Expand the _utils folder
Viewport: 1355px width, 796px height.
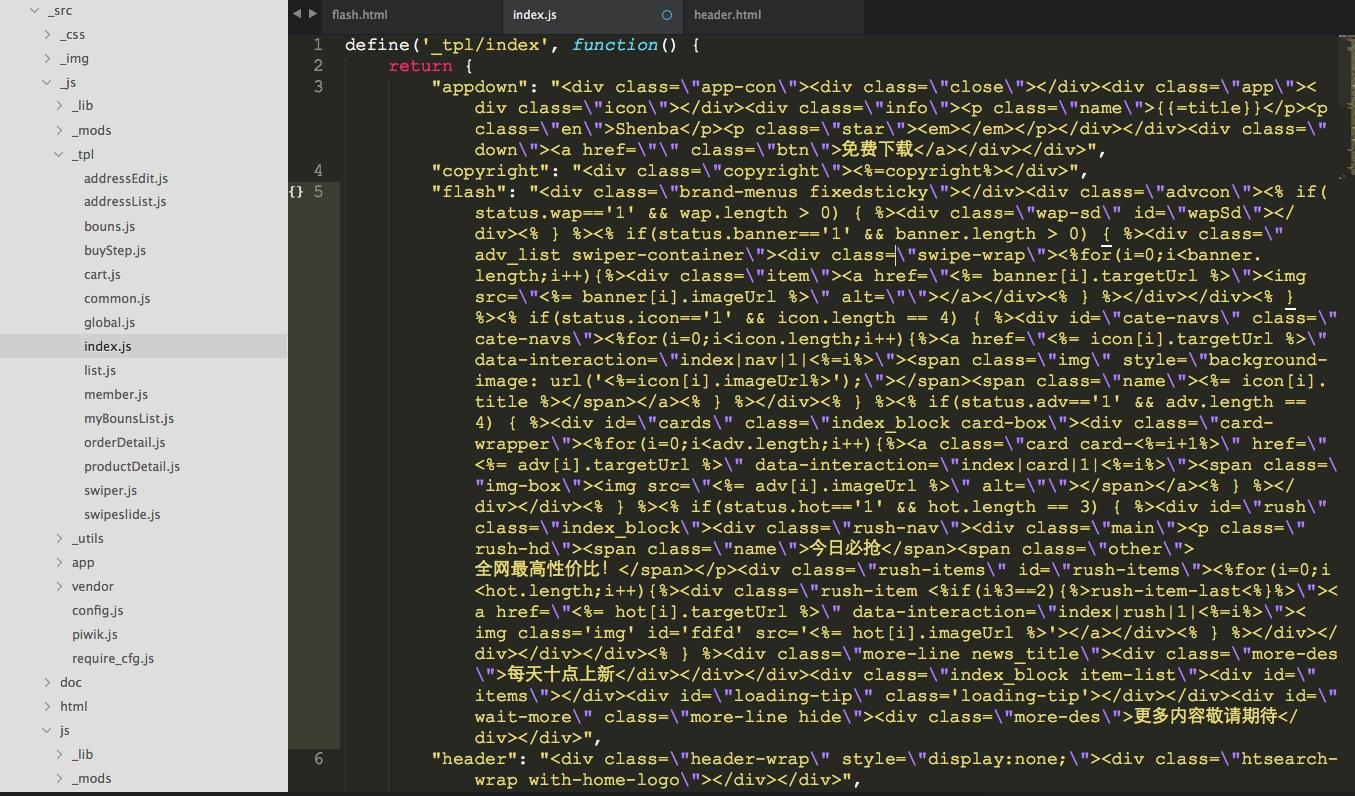(59, 538)
